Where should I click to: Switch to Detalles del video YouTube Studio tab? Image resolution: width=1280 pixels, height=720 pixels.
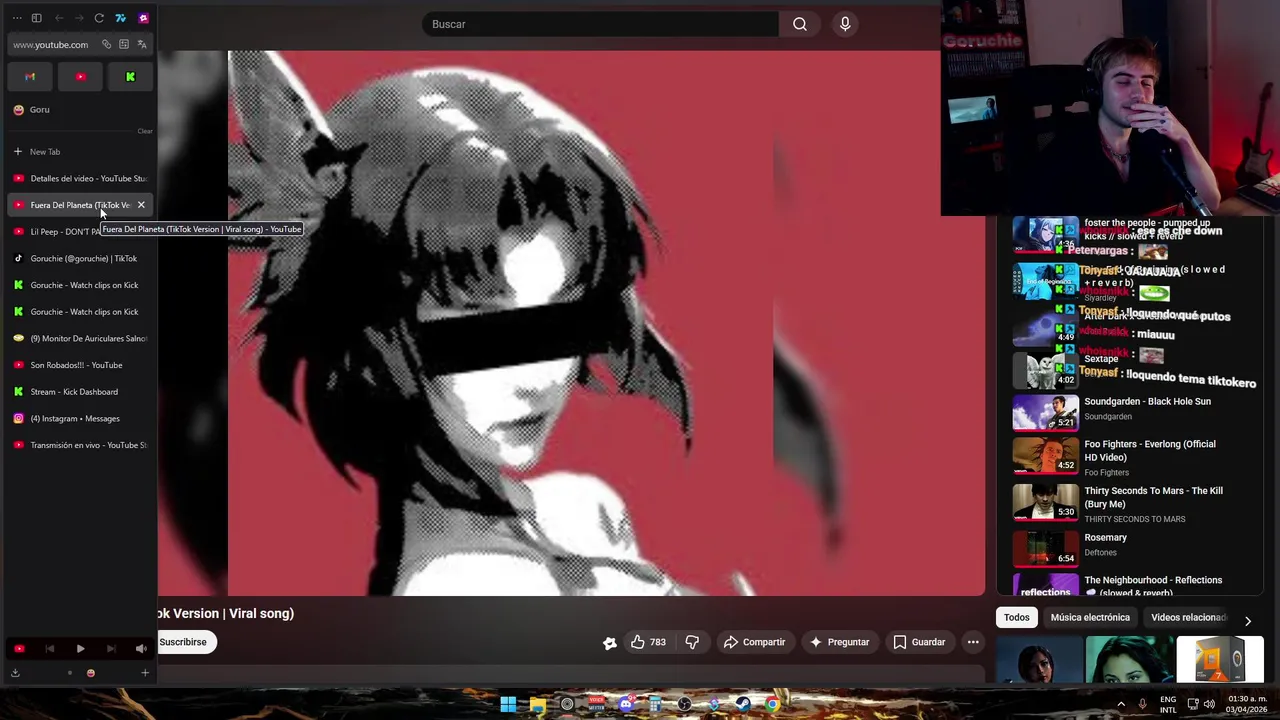(79, 178)
